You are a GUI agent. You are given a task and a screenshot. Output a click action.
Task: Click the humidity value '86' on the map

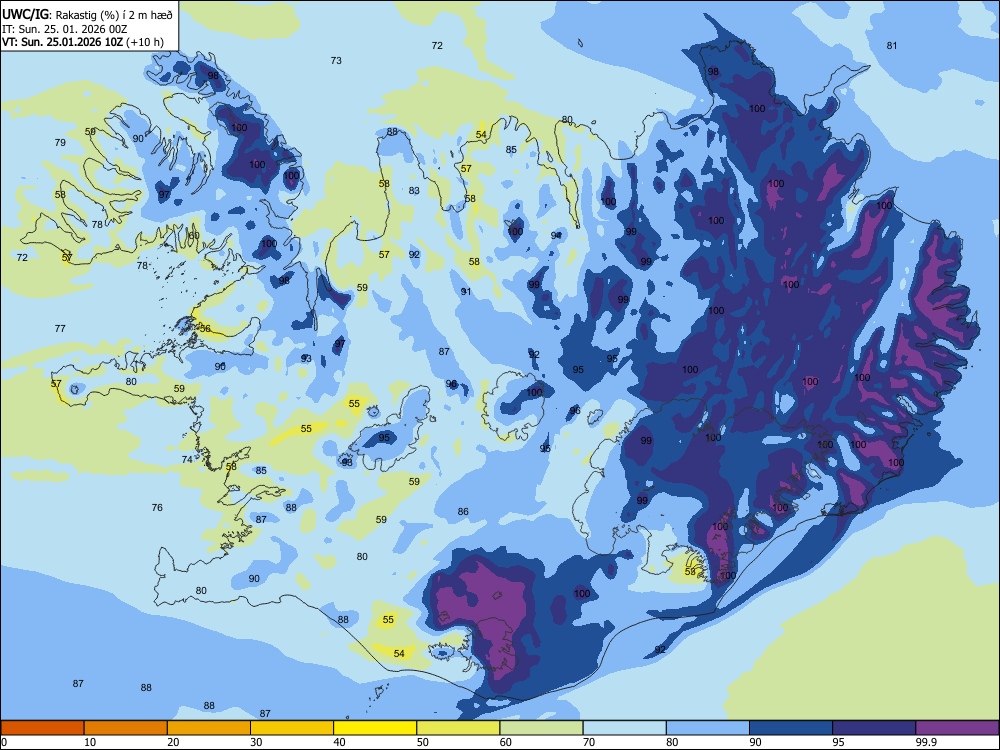click(x=463, y=511)
